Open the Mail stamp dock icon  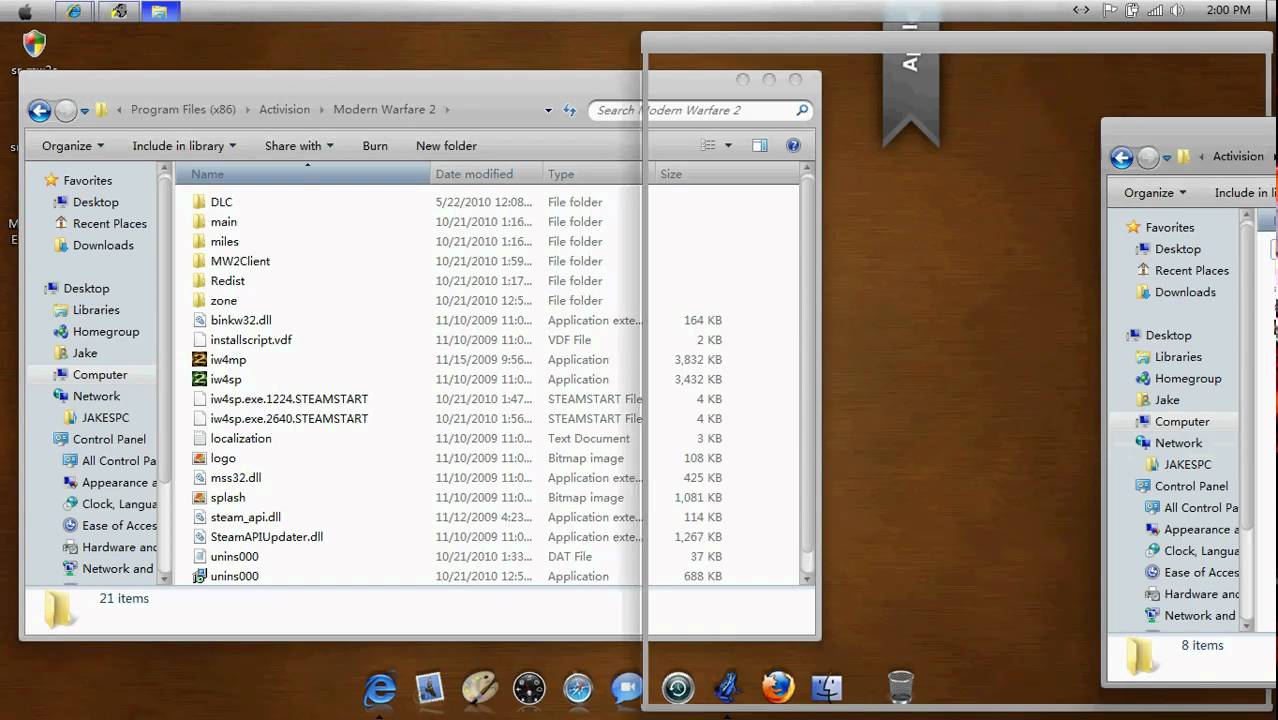click(x=430, y=688)
